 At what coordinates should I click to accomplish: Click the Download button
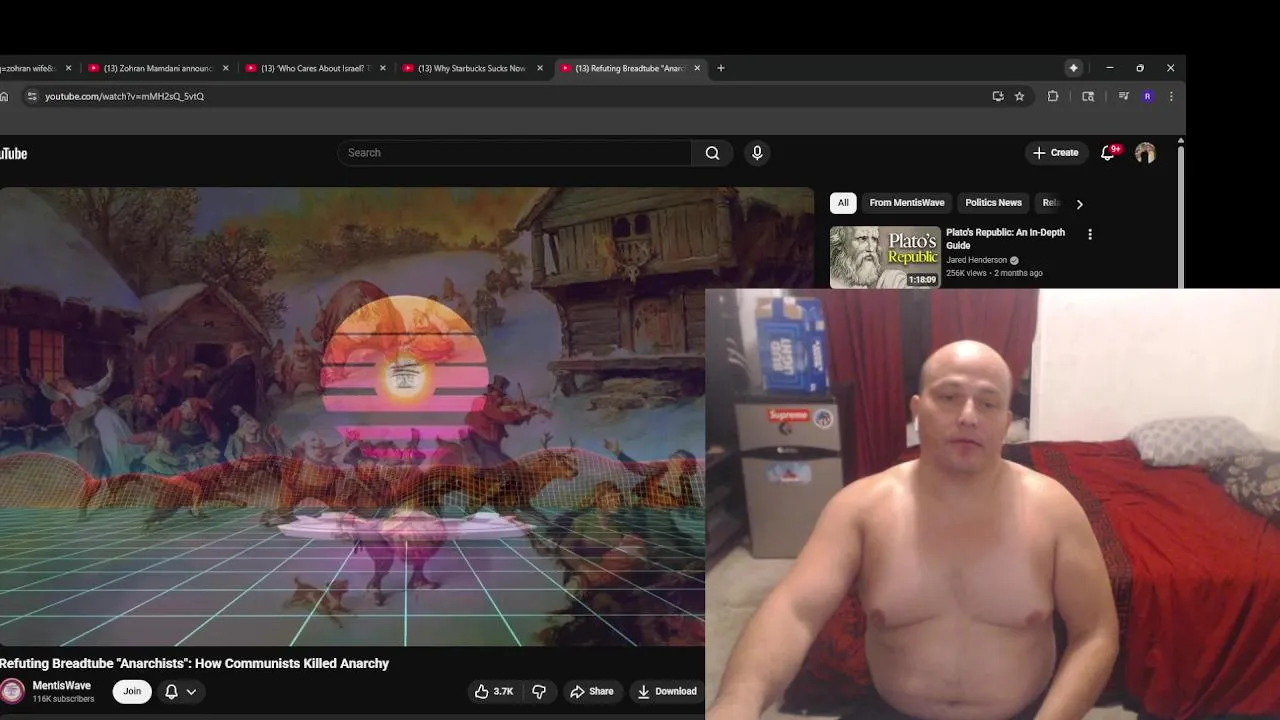(x=667, y=691)
